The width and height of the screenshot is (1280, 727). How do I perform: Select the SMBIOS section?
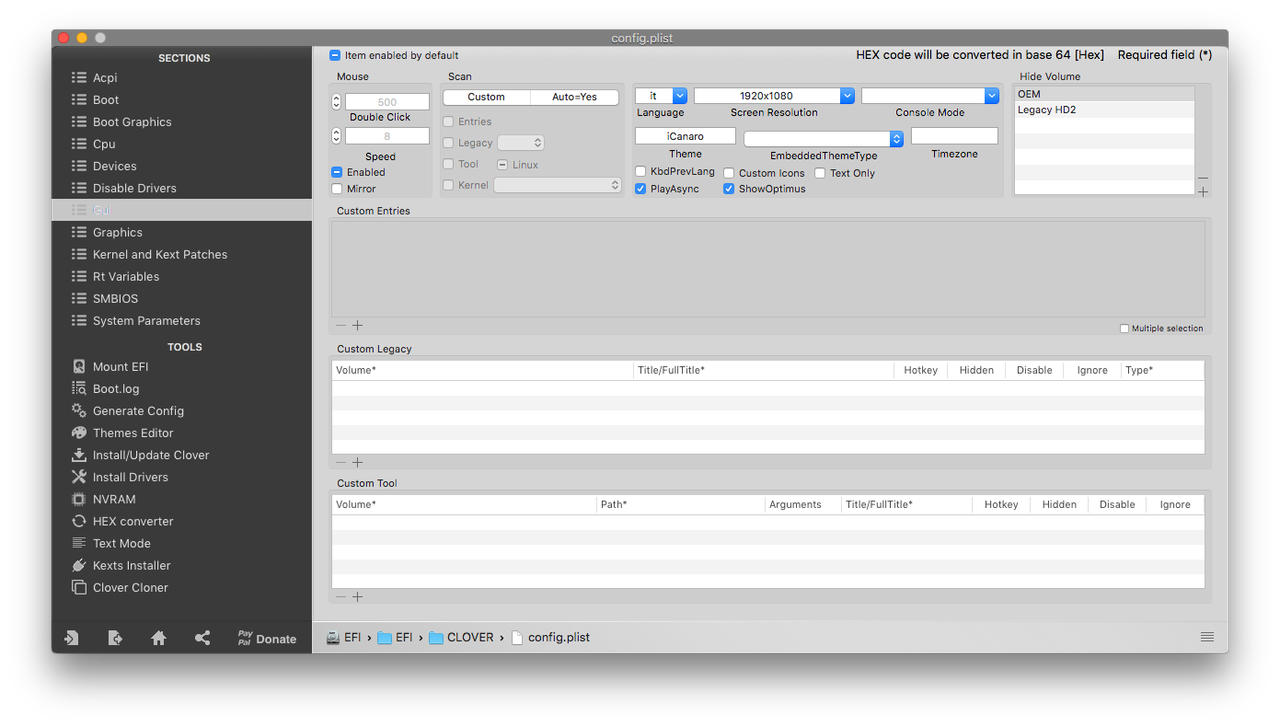115,298
